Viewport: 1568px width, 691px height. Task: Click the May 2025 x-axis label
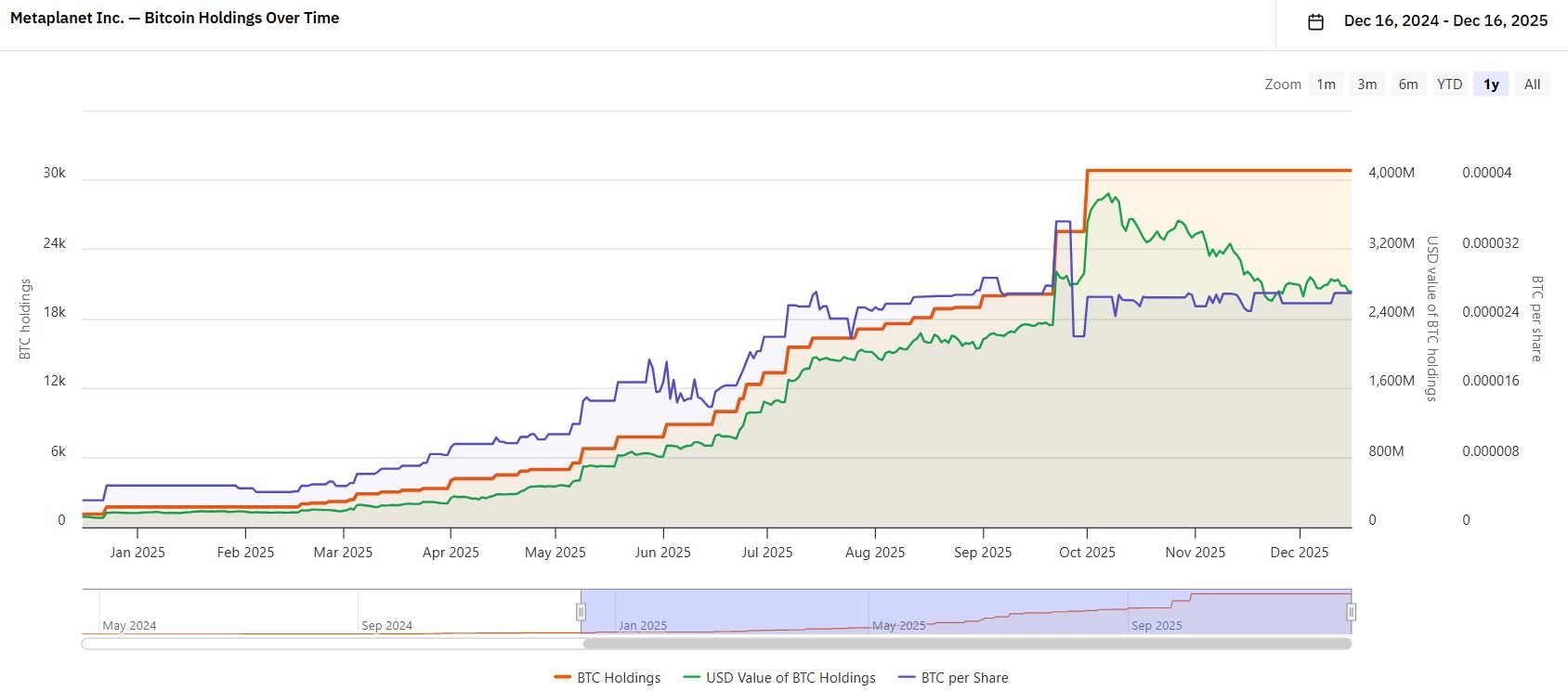[x=555, y=553]
